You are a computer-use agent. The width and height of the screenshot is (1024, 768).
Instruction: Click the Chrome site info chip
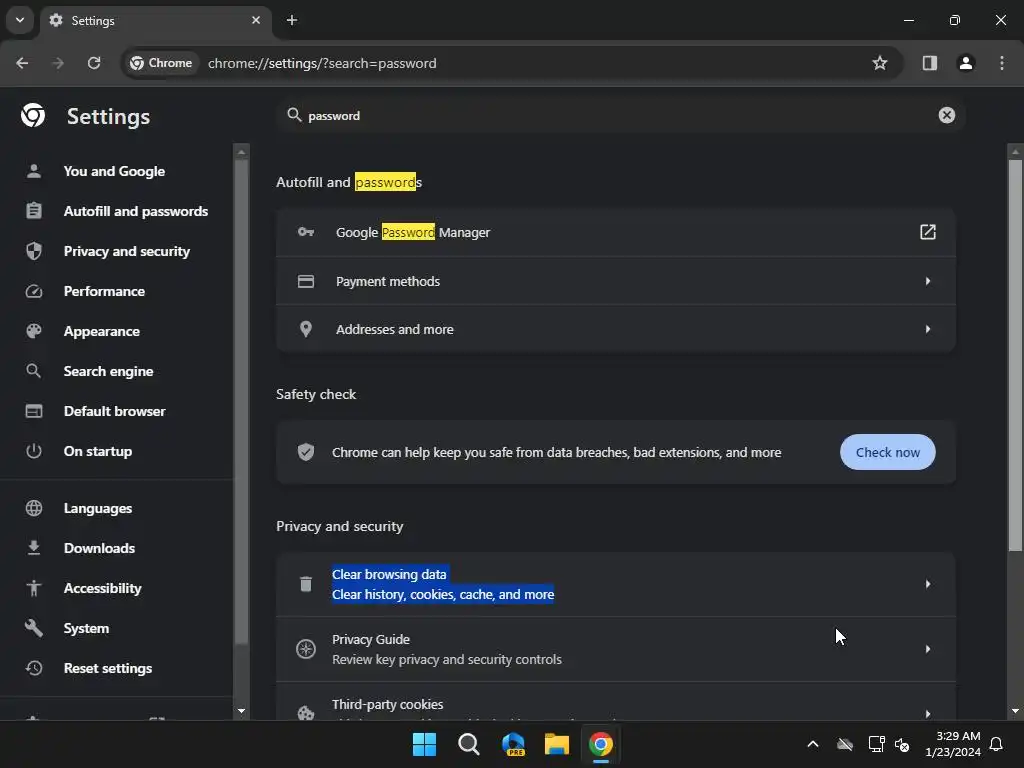(161, 63)
